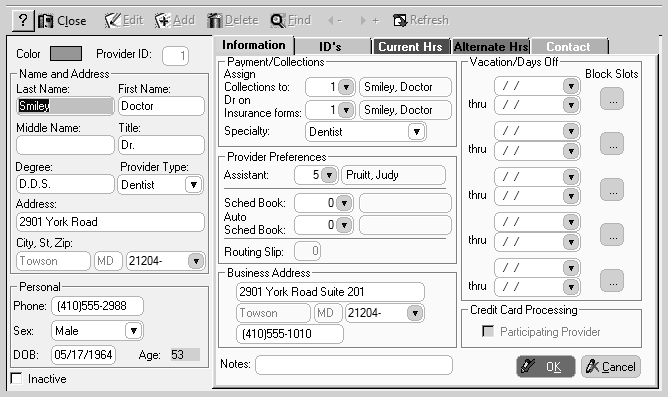Click the Towson city field under Address
The width and height of the screenshot is (668, 397).
click(53, 261)
